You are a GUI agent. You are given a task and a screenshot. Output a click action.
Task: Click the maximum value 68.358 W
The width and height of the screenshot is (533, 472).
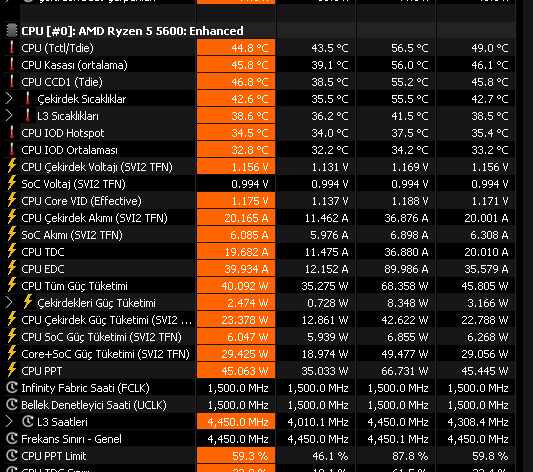405,286
